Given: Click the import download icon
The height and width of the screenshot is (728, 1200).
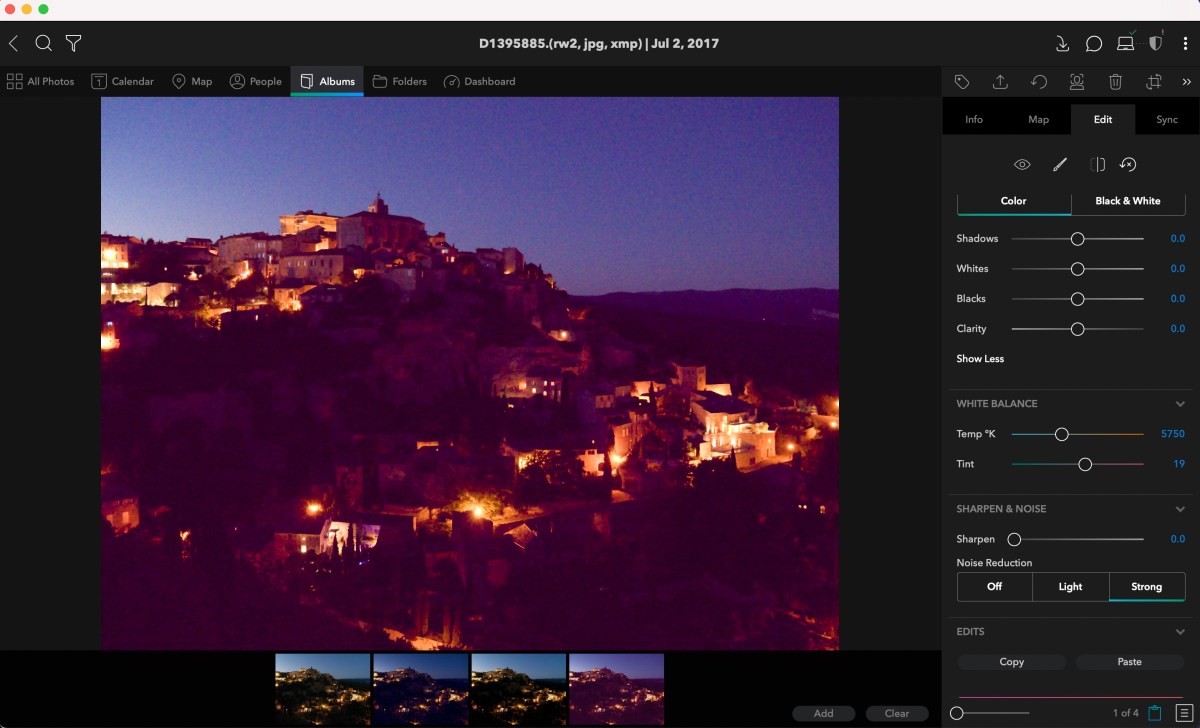Looking at the screenshot, I should coord(1063,43).
